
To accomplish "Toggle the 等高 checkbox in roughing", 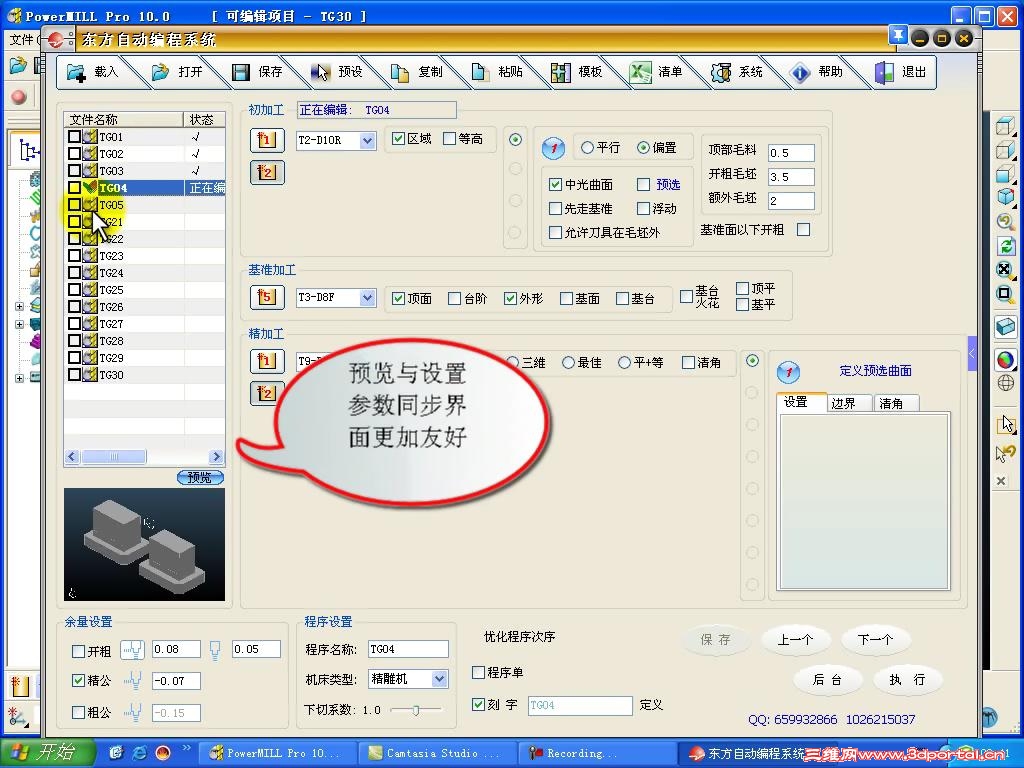I will pyautogui.click(x=449, y=138).
